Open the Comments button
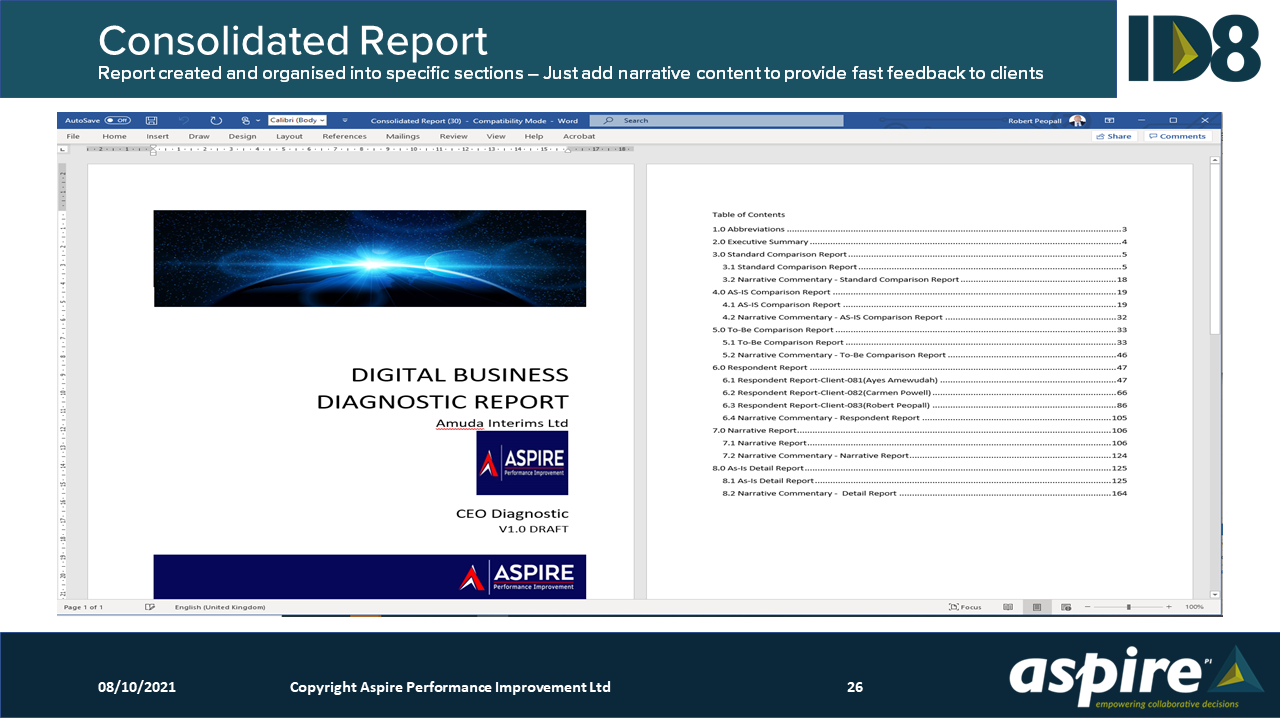1280x720 pixels. point(1177,136)
